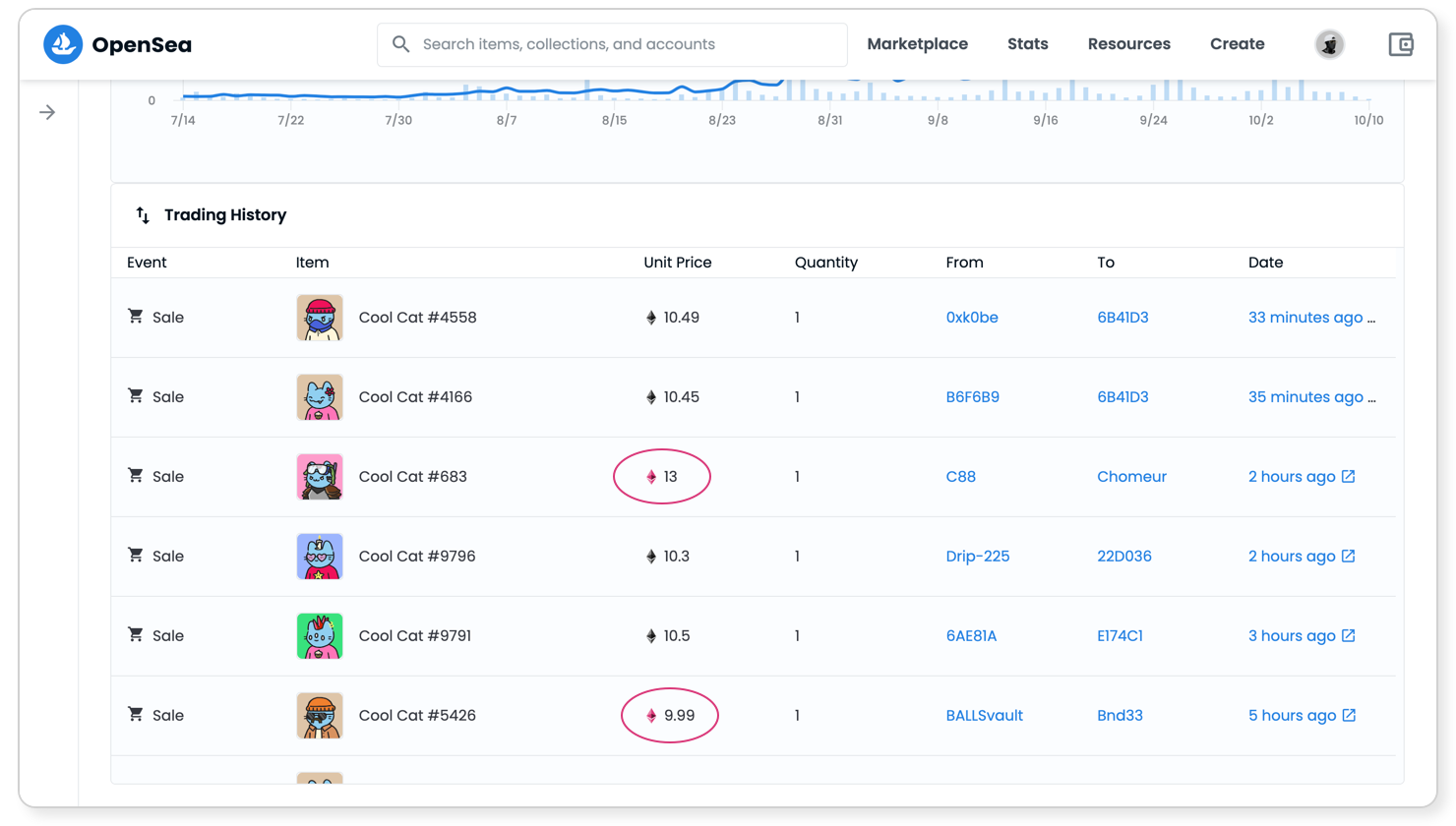Open external link icon for Cool Cat #683
Viewport: 1456px width, 826px height.
coord(1349,476)
